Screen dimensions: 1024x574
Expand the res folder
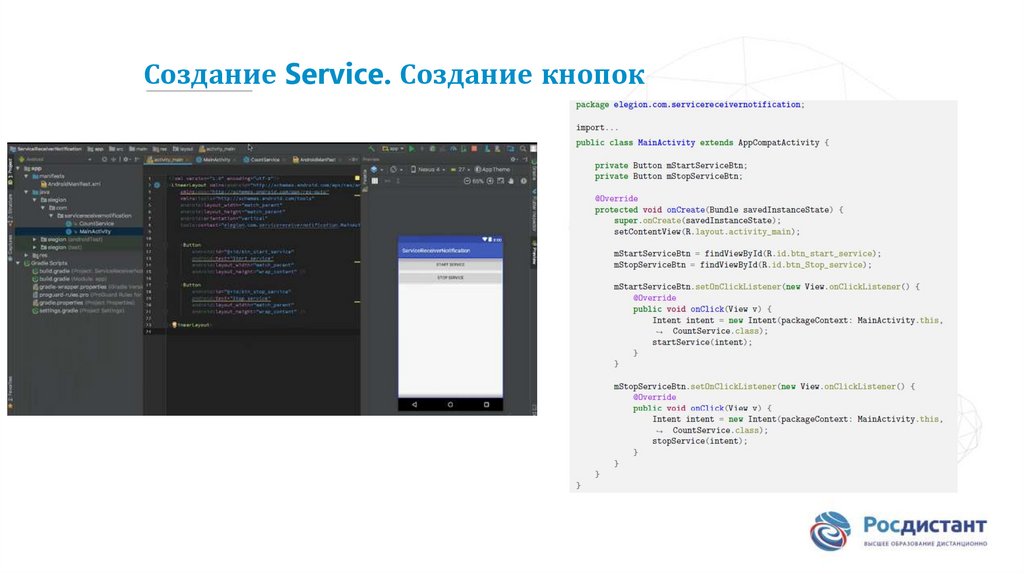coord(27,255)
